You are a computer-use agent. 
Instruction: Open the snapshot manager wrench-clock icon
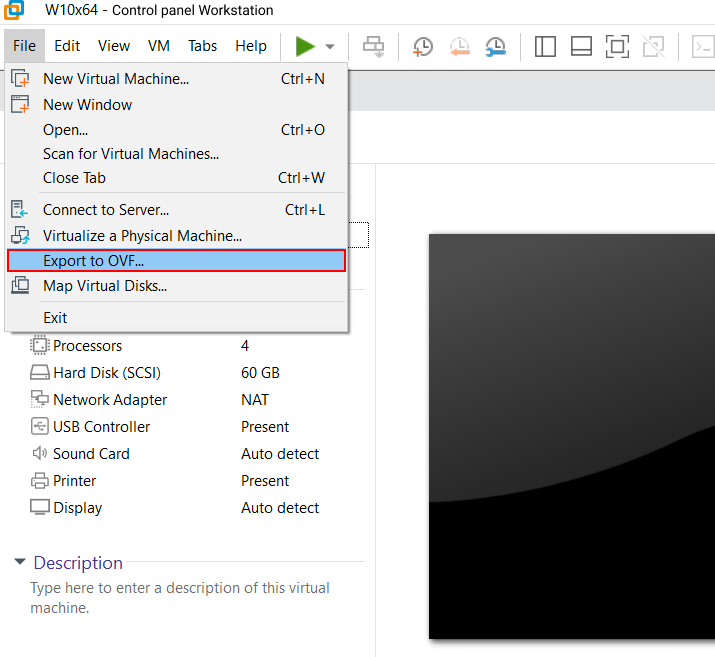tap(495, 46)
